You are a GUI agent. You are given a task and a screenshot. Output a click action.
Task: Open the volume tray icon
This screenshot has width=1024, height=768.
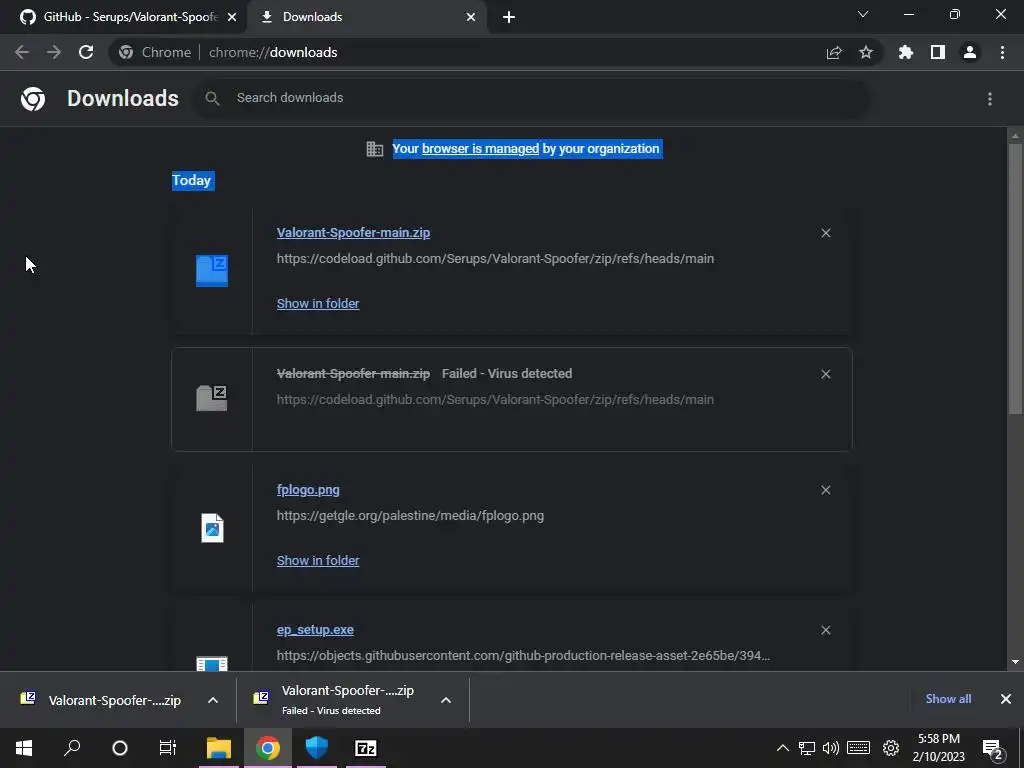coord(831,748)
